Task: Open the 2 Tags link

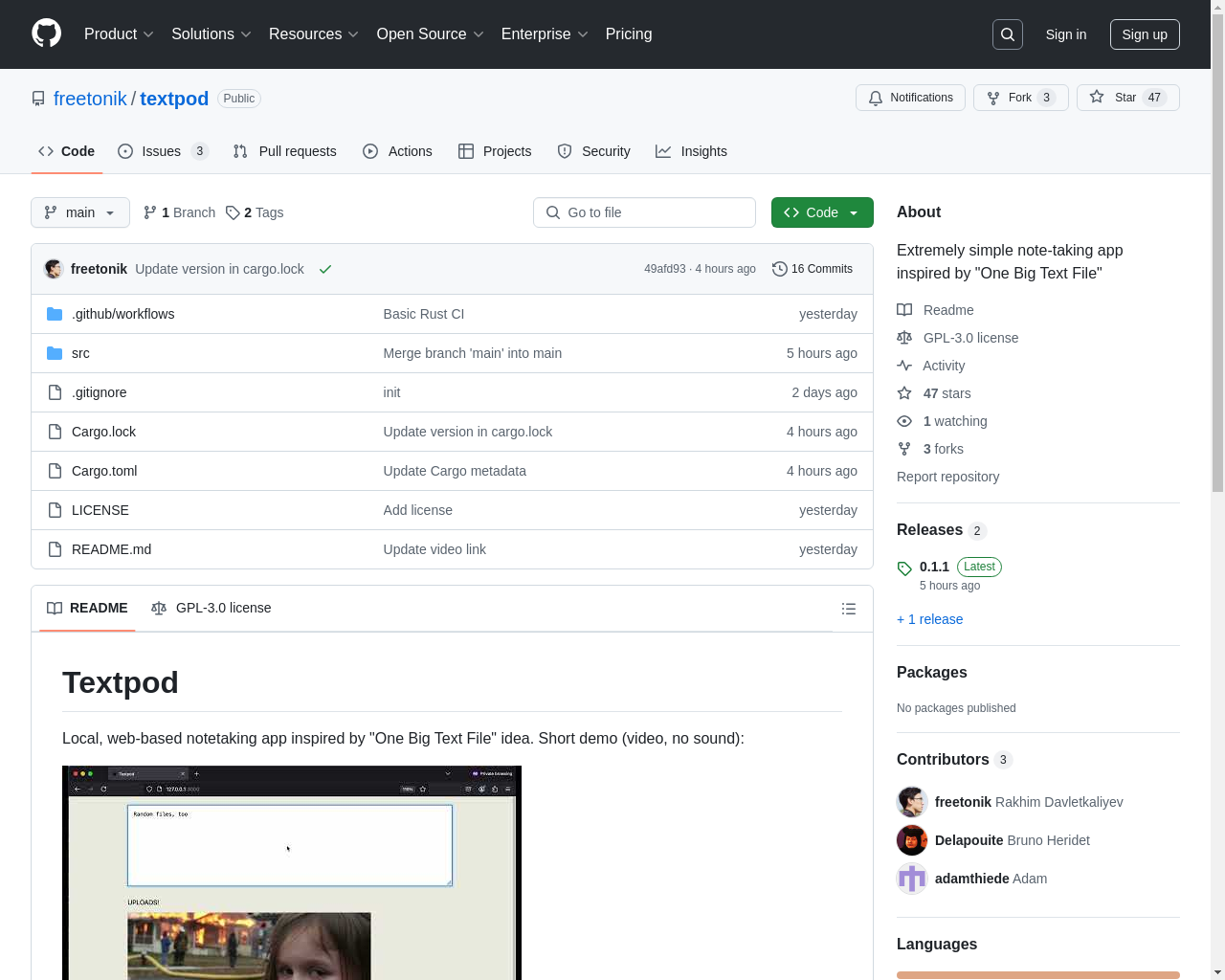Action: (255, 212)
